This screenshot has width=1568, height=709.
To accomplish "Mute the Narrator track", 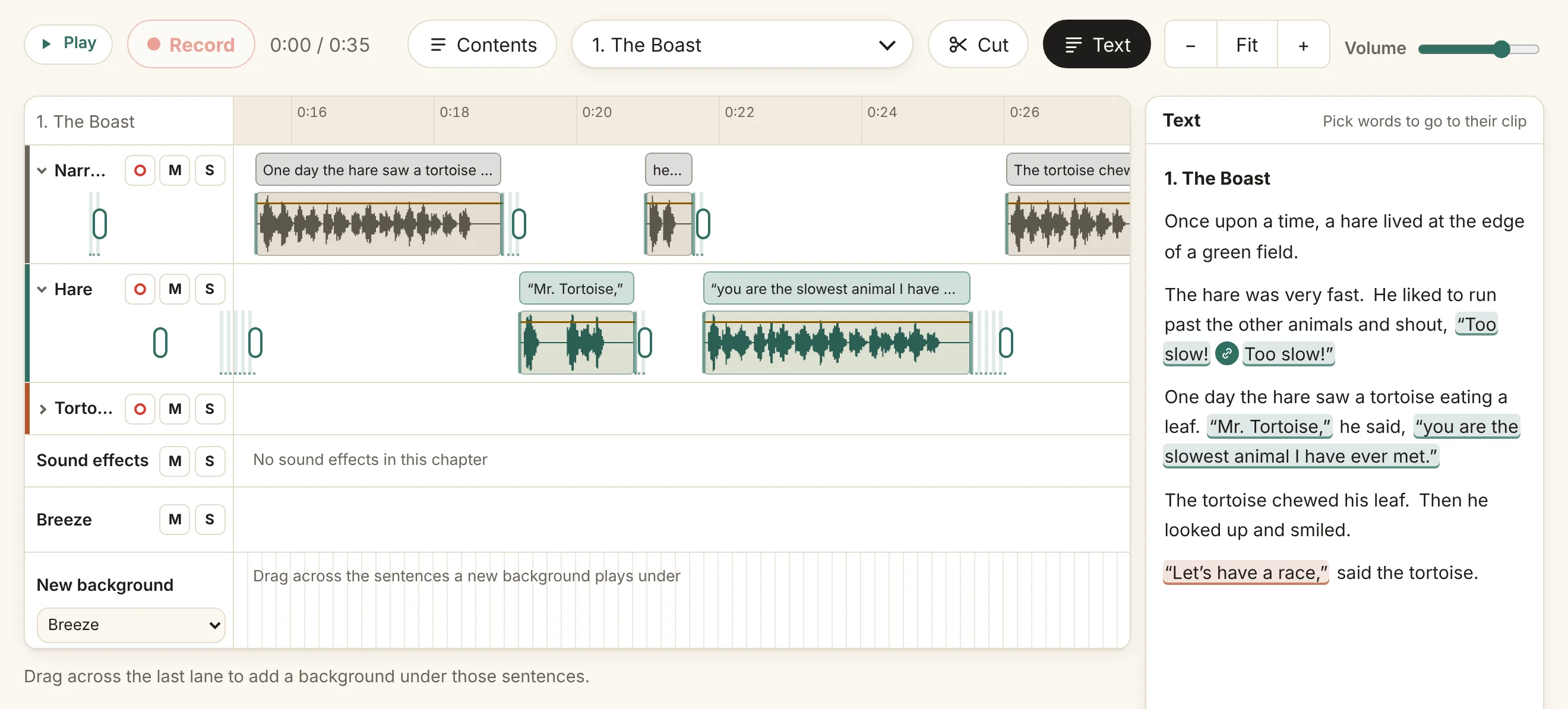I will (175, 170).
